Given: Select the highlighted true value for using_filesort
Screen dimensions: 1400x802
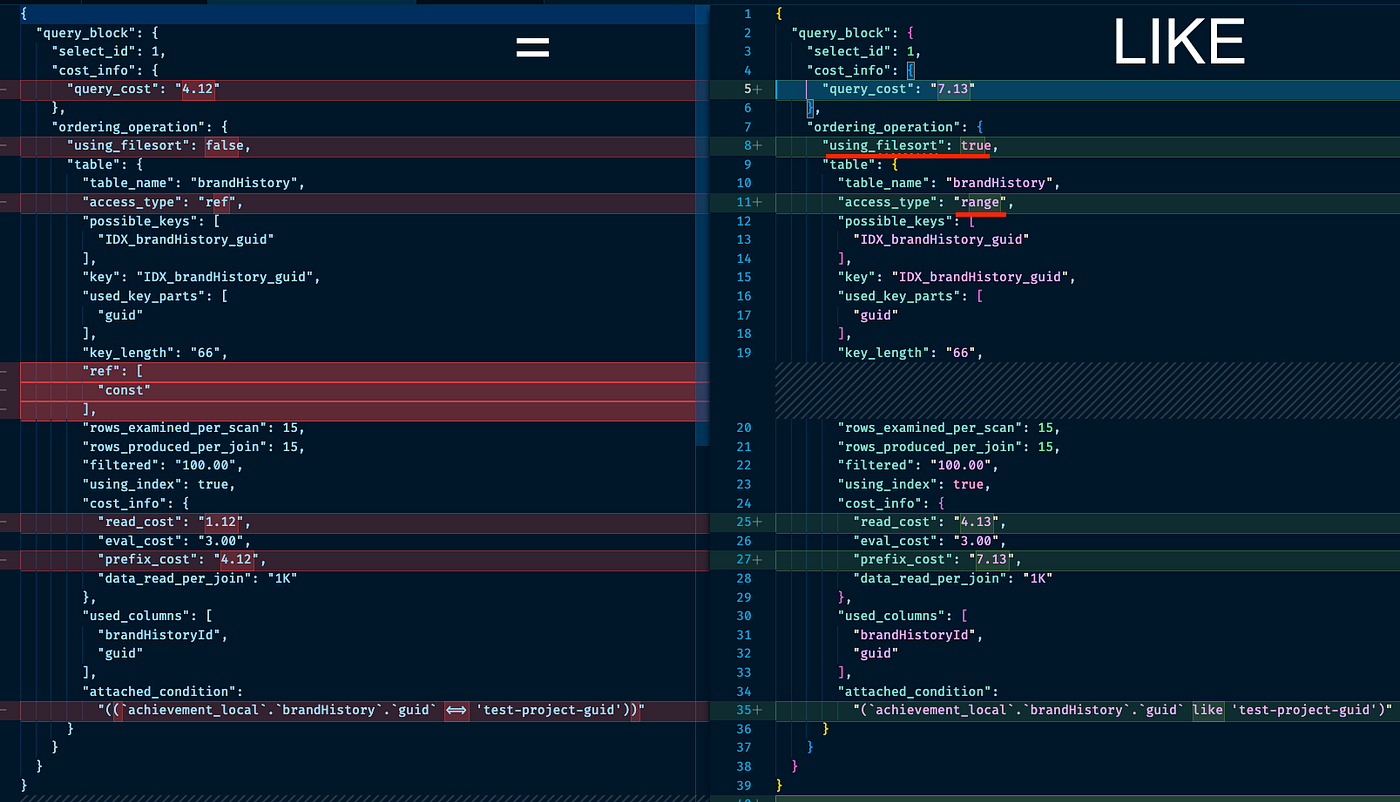Looking at the screenshot, I should pos(975,145).
